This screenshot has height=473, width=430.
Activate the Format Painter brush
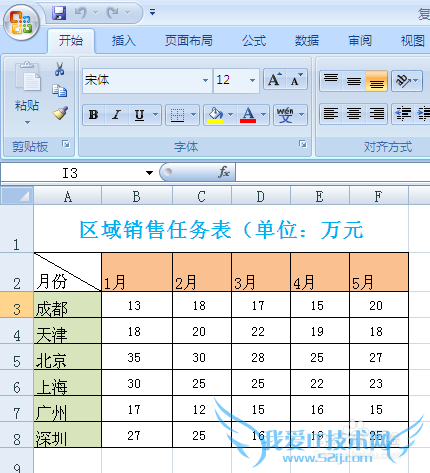pyautogui.click(x=60, y=113)
